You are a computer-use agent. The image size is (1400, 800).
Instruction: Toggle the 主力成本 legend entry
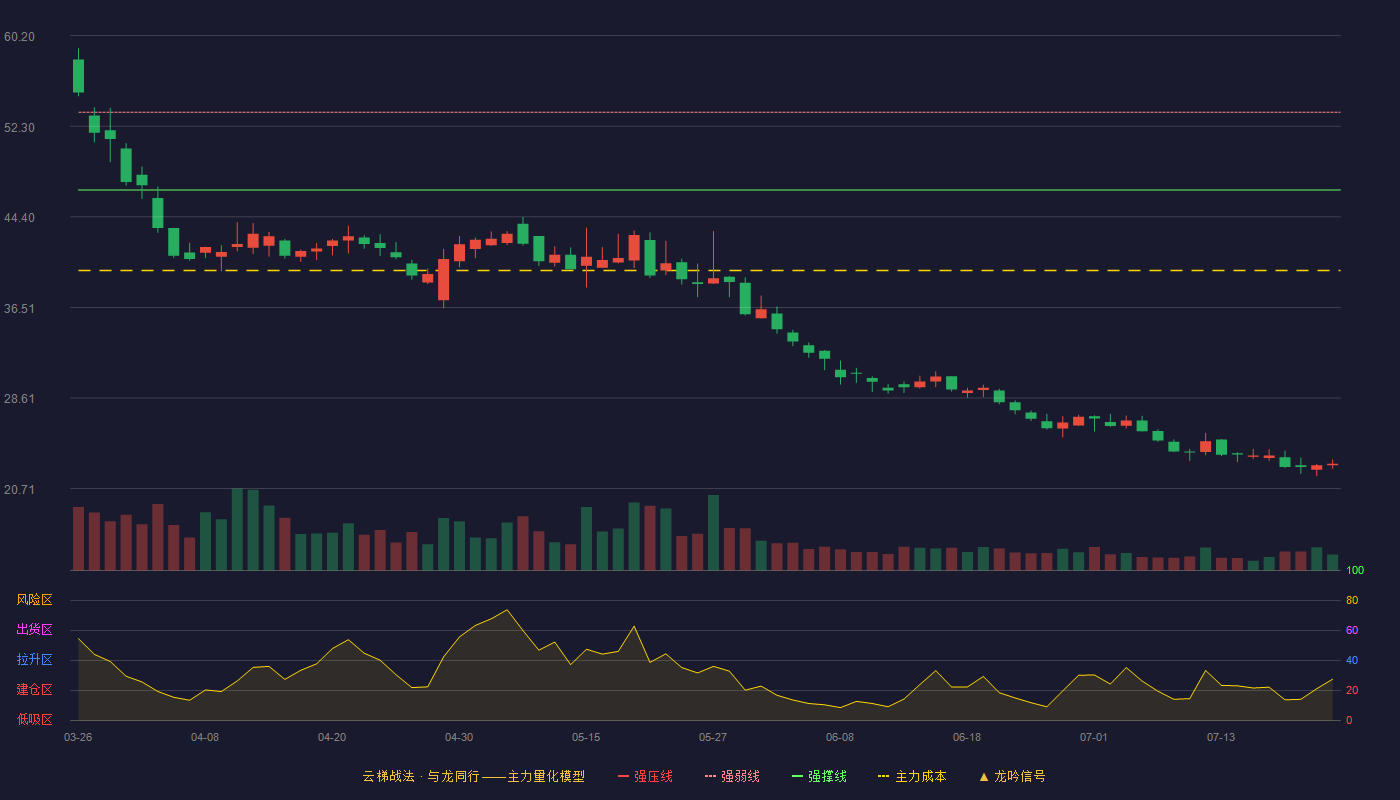[912, 776]
